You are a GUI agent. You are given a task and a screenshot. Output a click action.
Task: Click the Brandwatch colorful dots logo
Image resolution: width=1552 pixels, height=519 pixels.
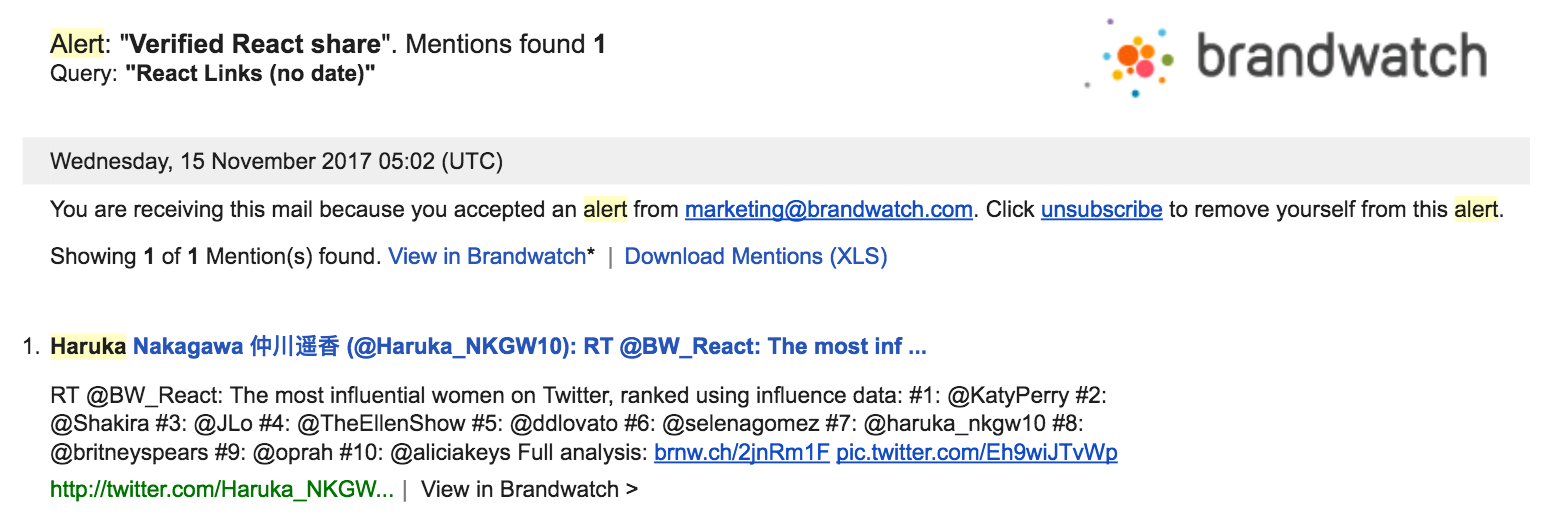point(1132,57)
